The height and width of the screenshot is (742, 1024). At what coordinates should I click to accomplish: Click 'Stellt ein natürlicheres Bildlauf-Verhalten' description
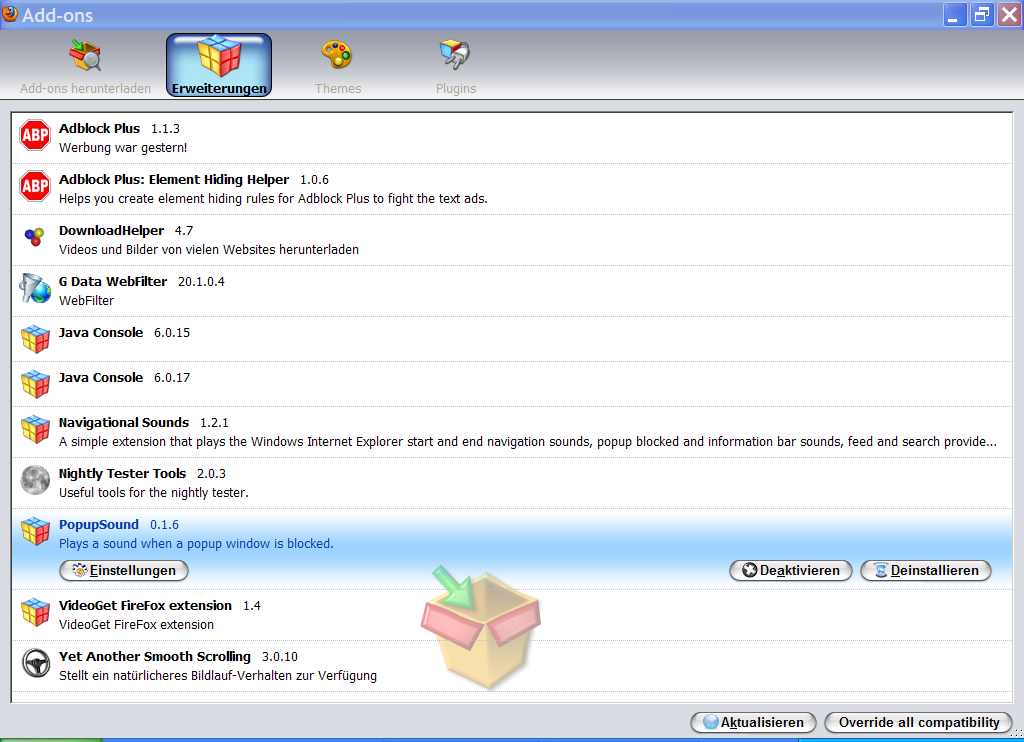click(x=217, y=675)
